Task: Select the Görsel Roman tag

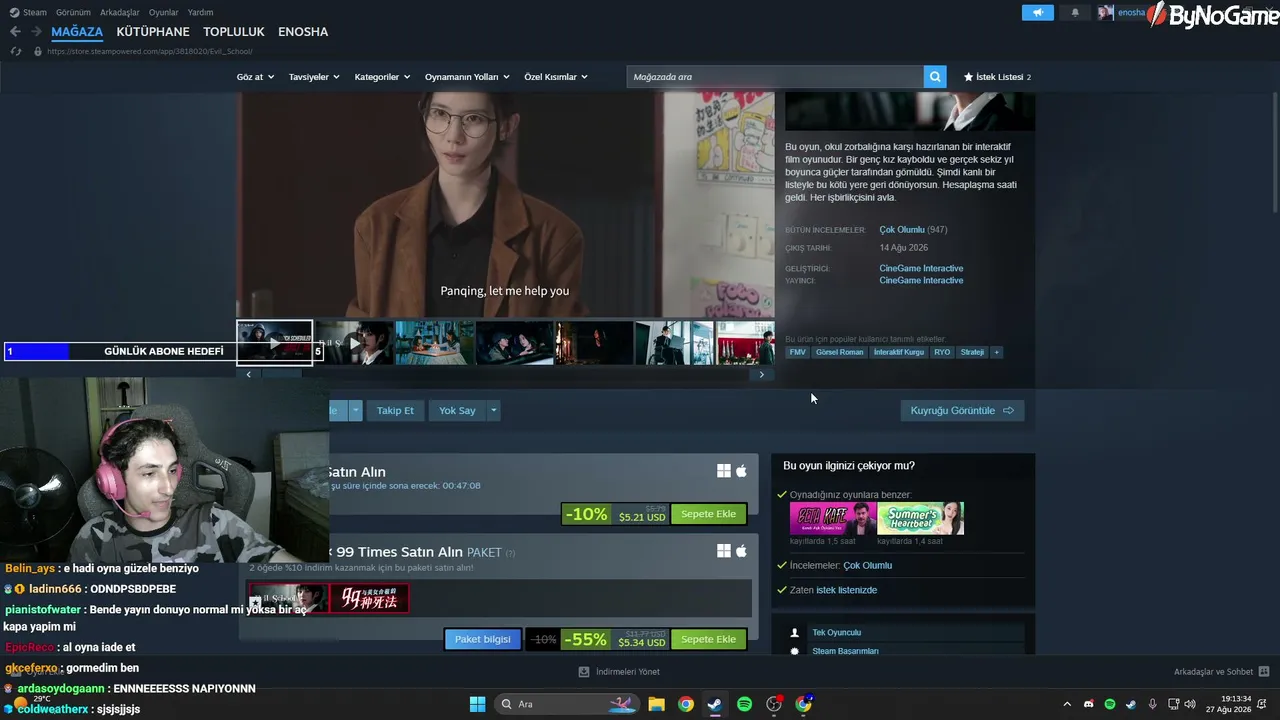Action: tap(839, 352)
